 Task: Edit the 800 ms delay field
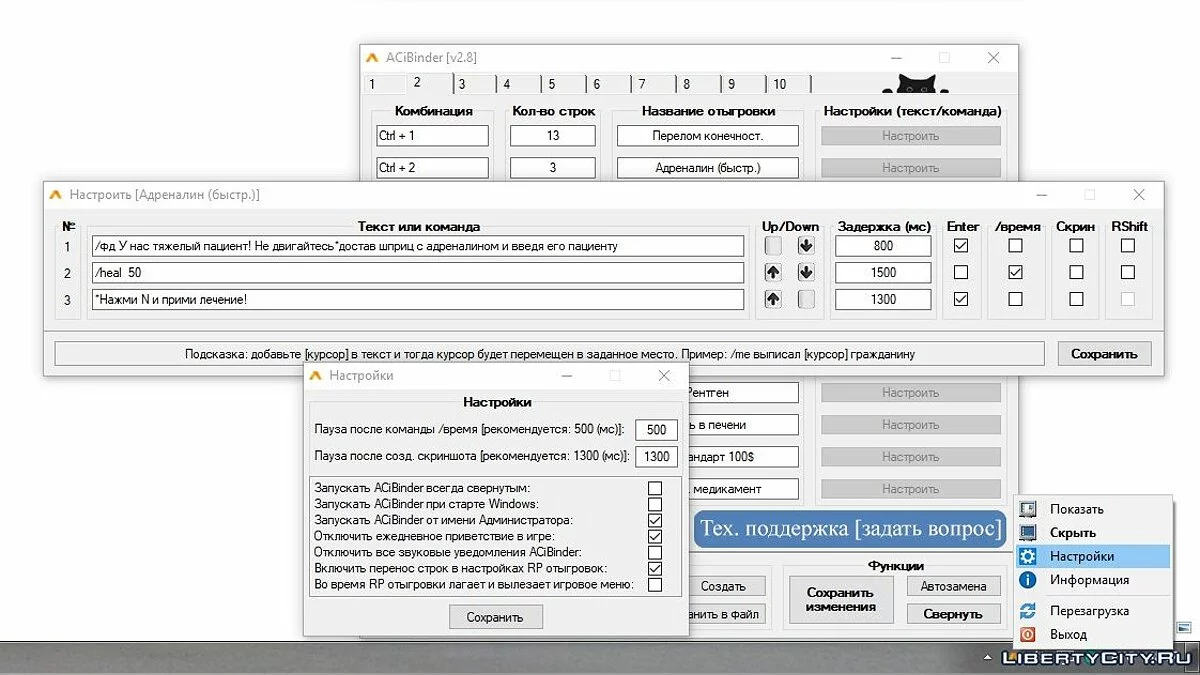coord(883,246)
